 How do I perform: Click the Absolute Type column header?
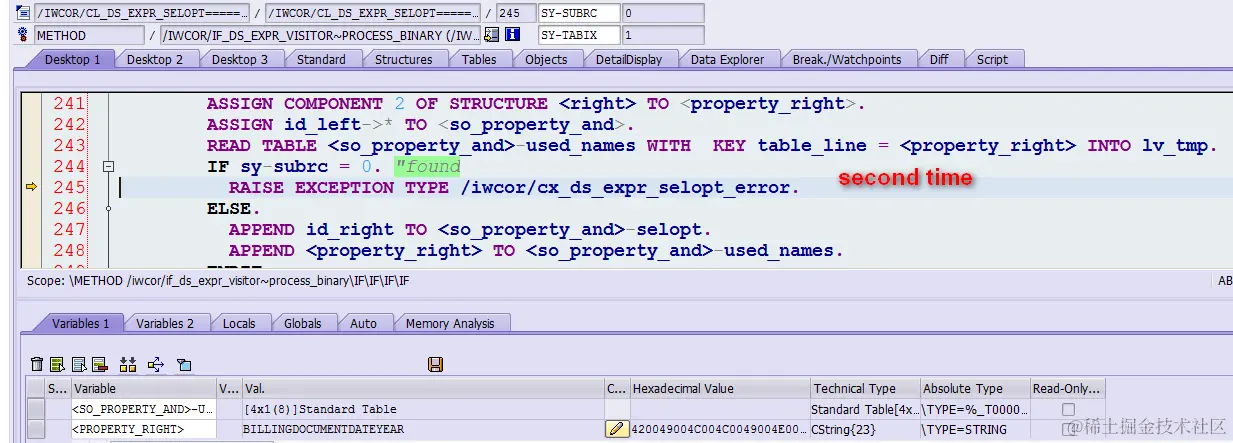click(x=975, y=388)
